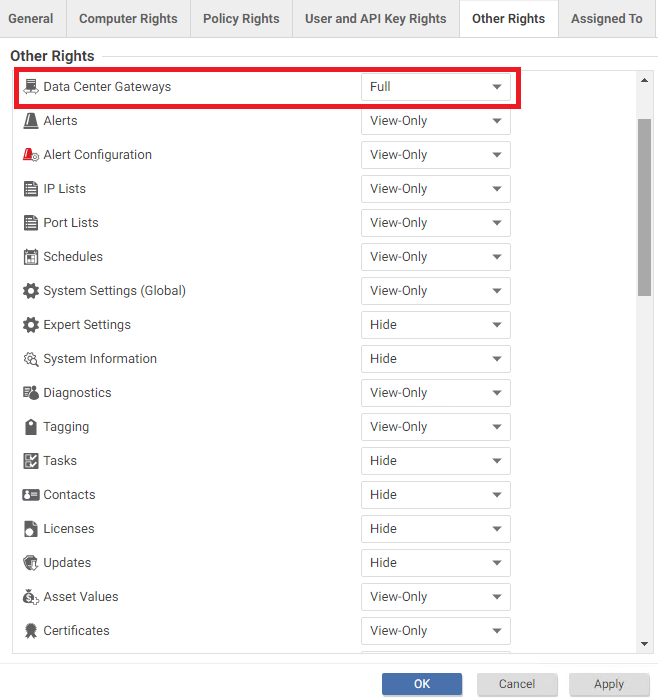Click the scroll down arrow of the rights list
The height and width of the screenshot is (699, 658).
click(x=645, y=645)
